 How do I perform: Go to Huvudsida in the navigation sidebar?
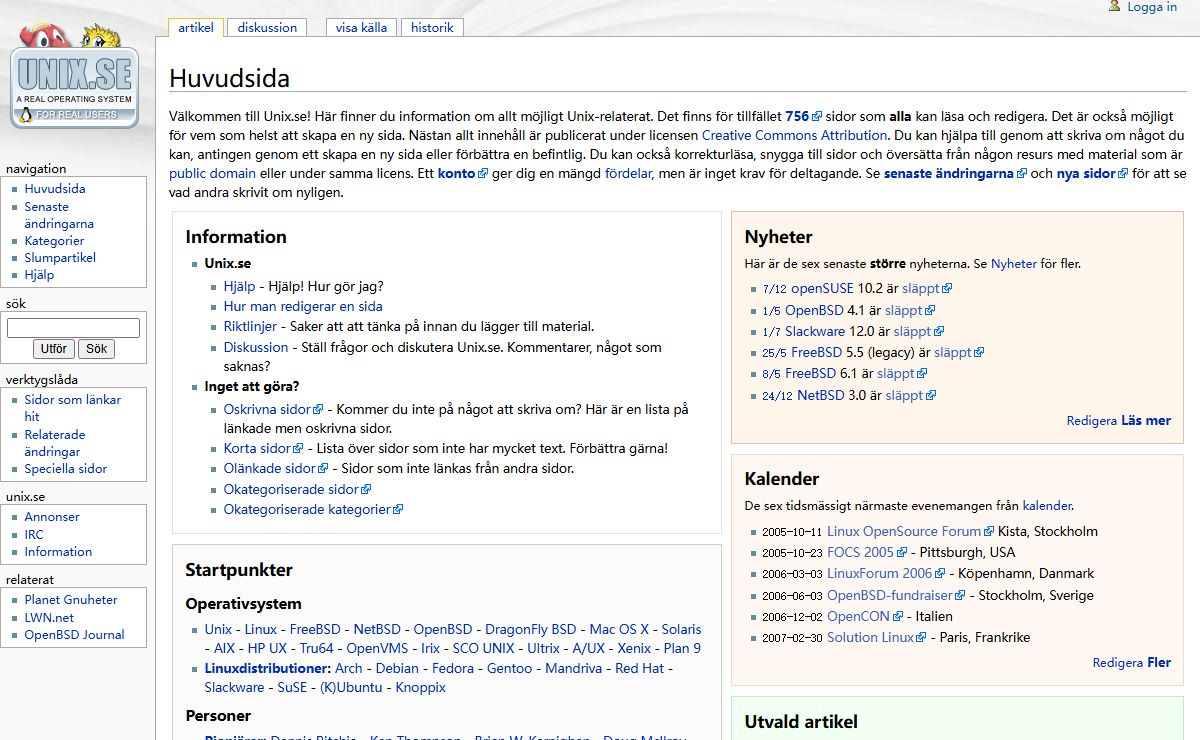tap(55, 188)
